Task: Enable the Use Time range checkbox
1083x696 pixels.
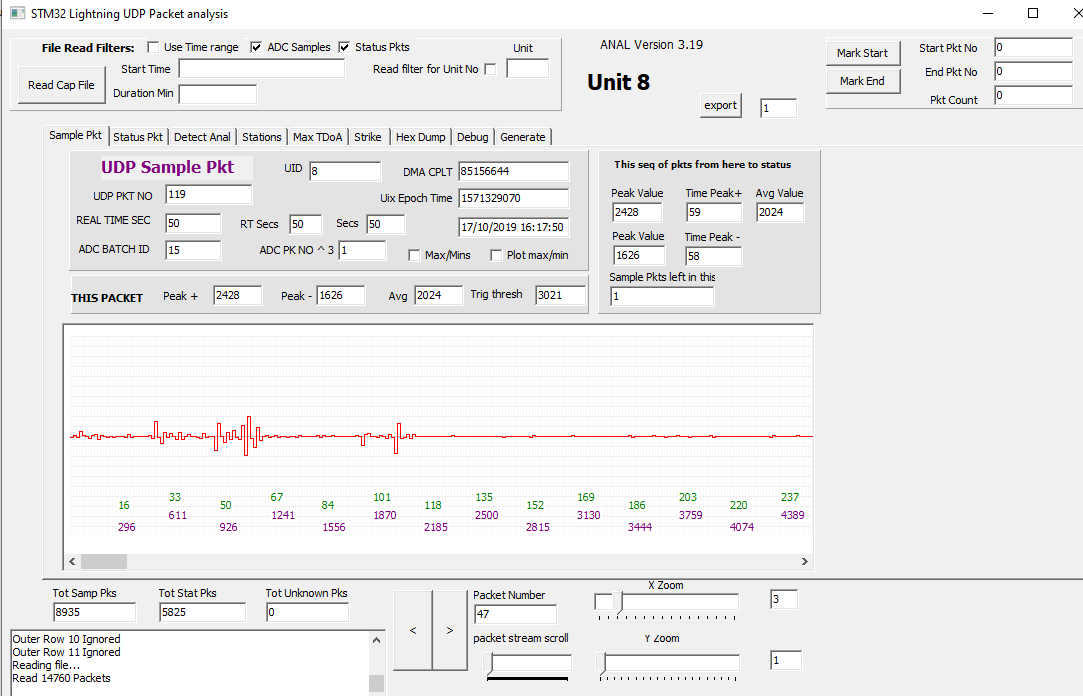Action: coord(153,47)
